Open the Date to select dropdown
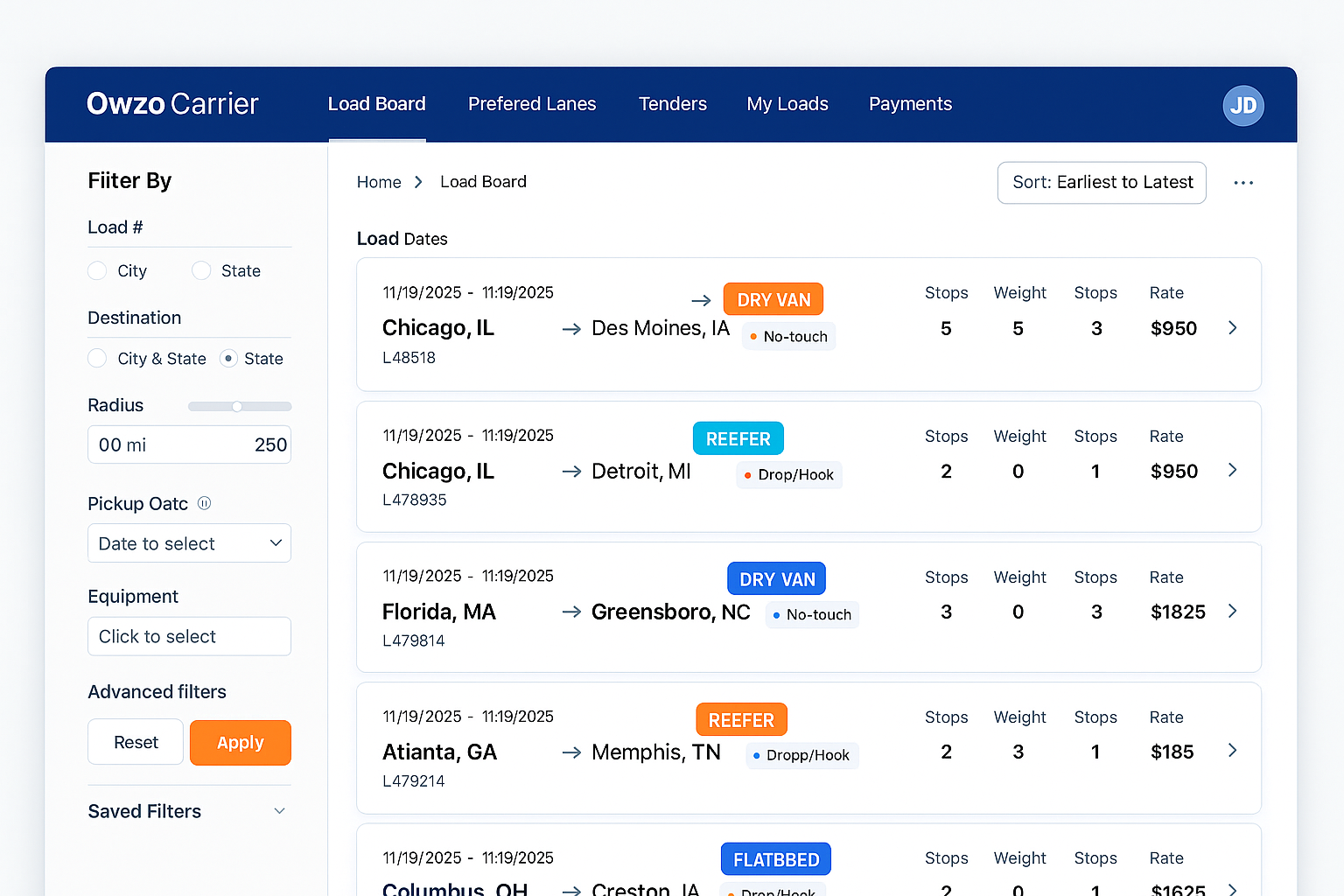 [189, 543]
